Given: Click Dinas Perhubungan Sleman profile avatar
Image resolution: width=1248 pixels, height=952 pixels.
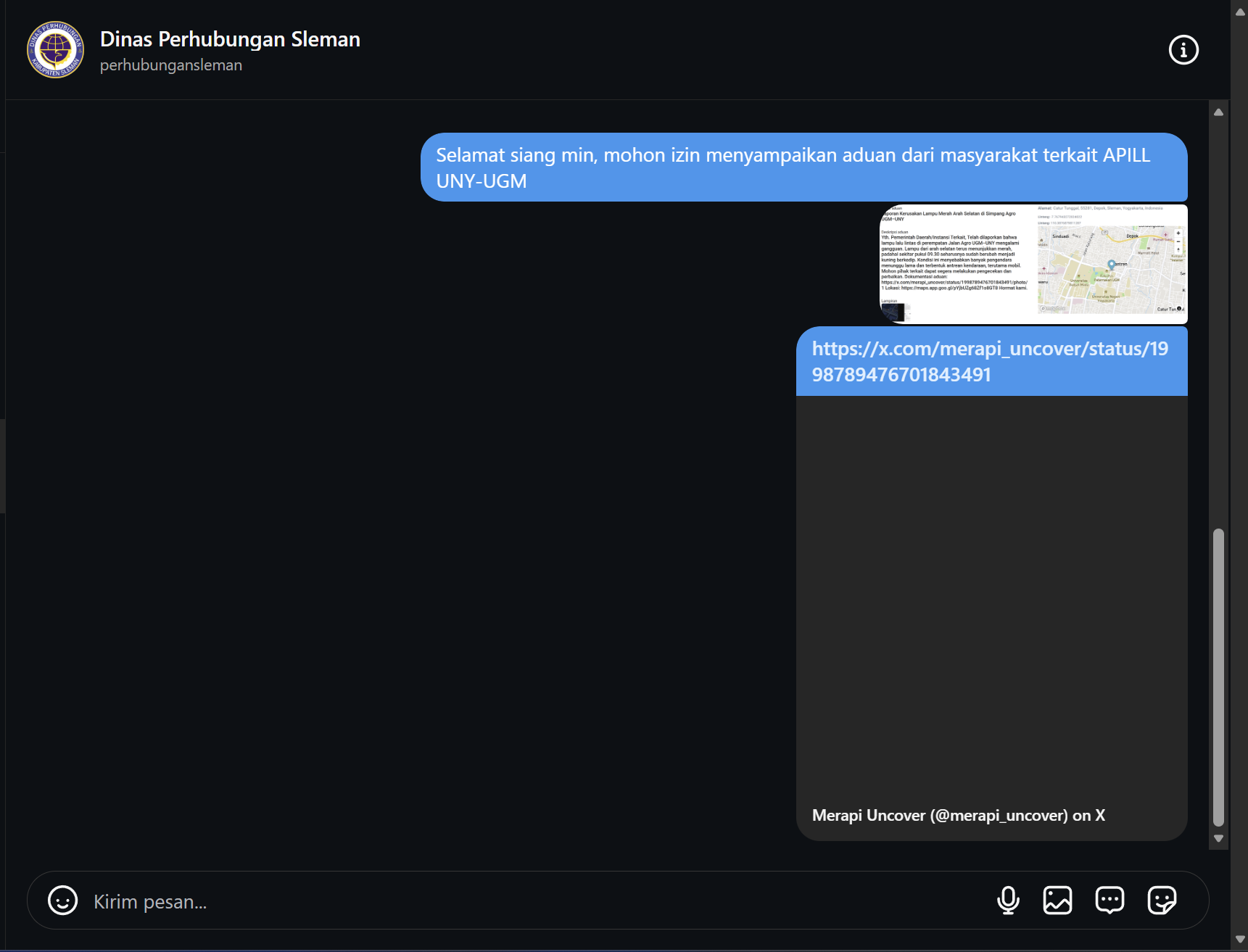Looking at the screenshot, I should [56, 50].
